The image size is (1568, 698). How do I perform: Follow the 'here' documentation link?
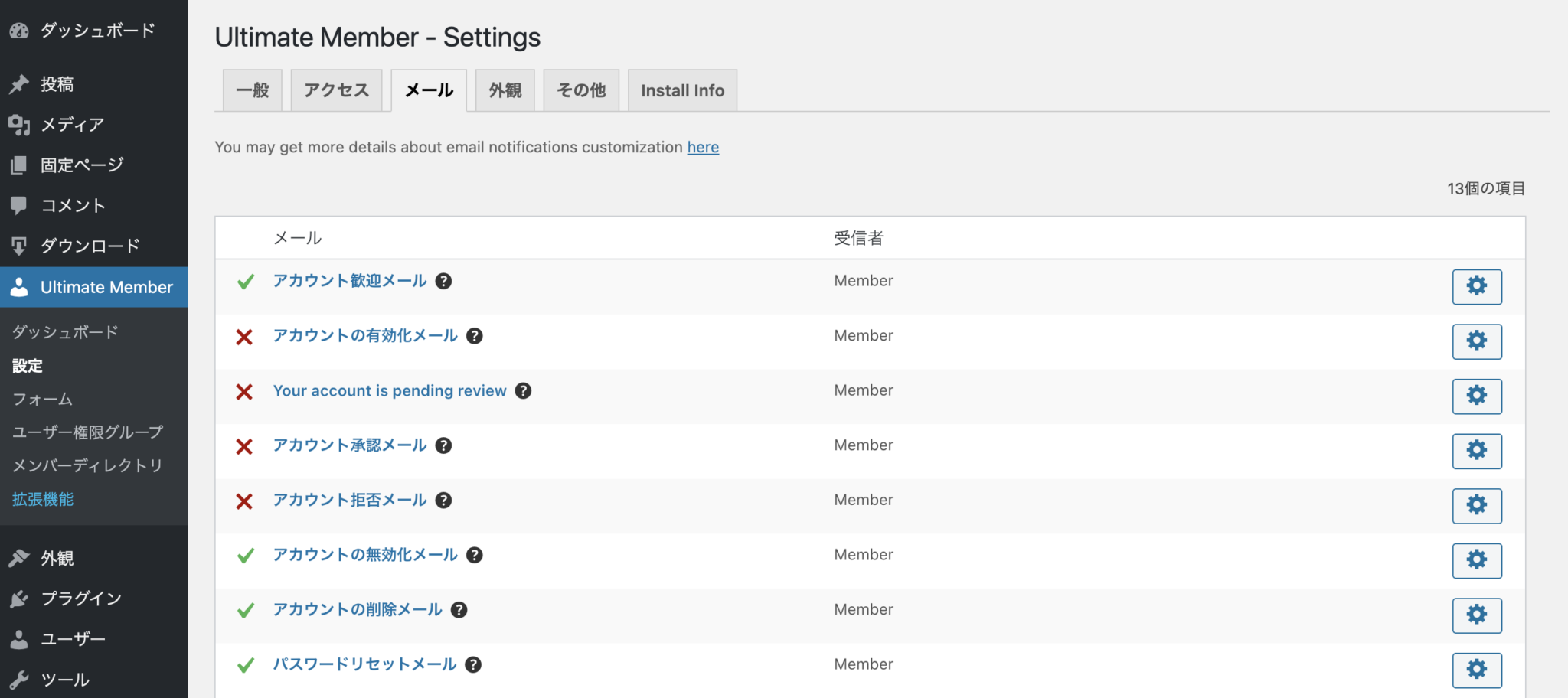pyautogui.click(x=702, y=147)
